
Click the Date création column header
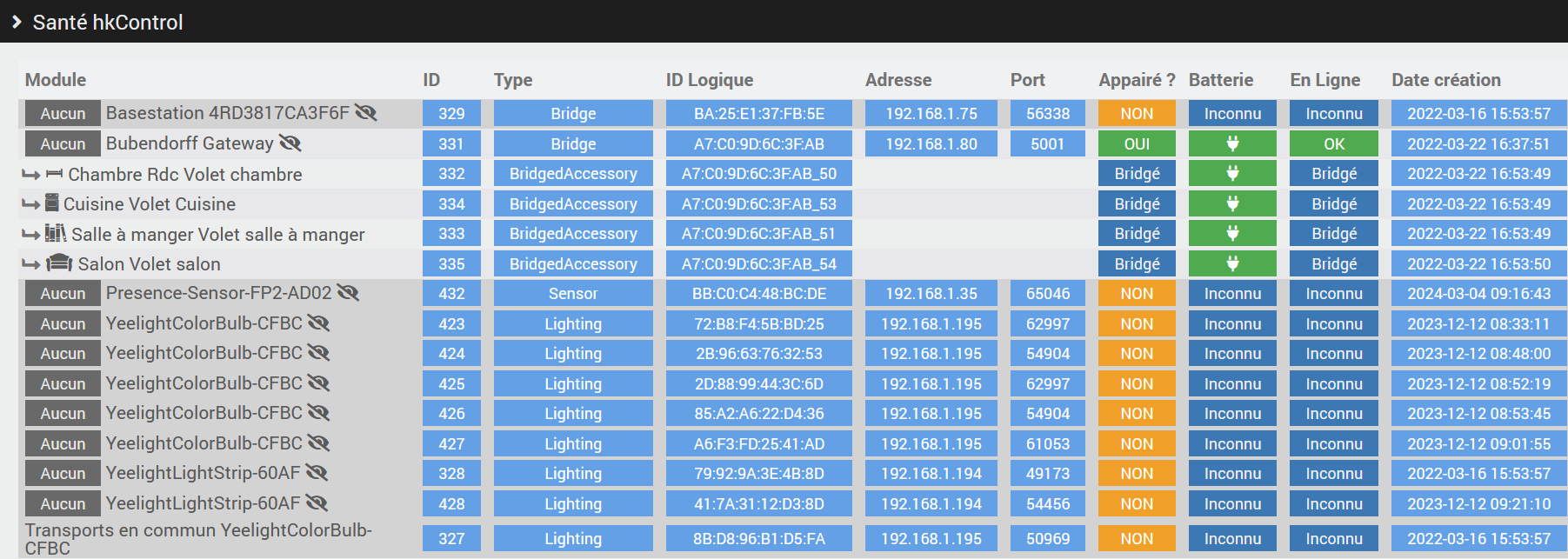1446,80
